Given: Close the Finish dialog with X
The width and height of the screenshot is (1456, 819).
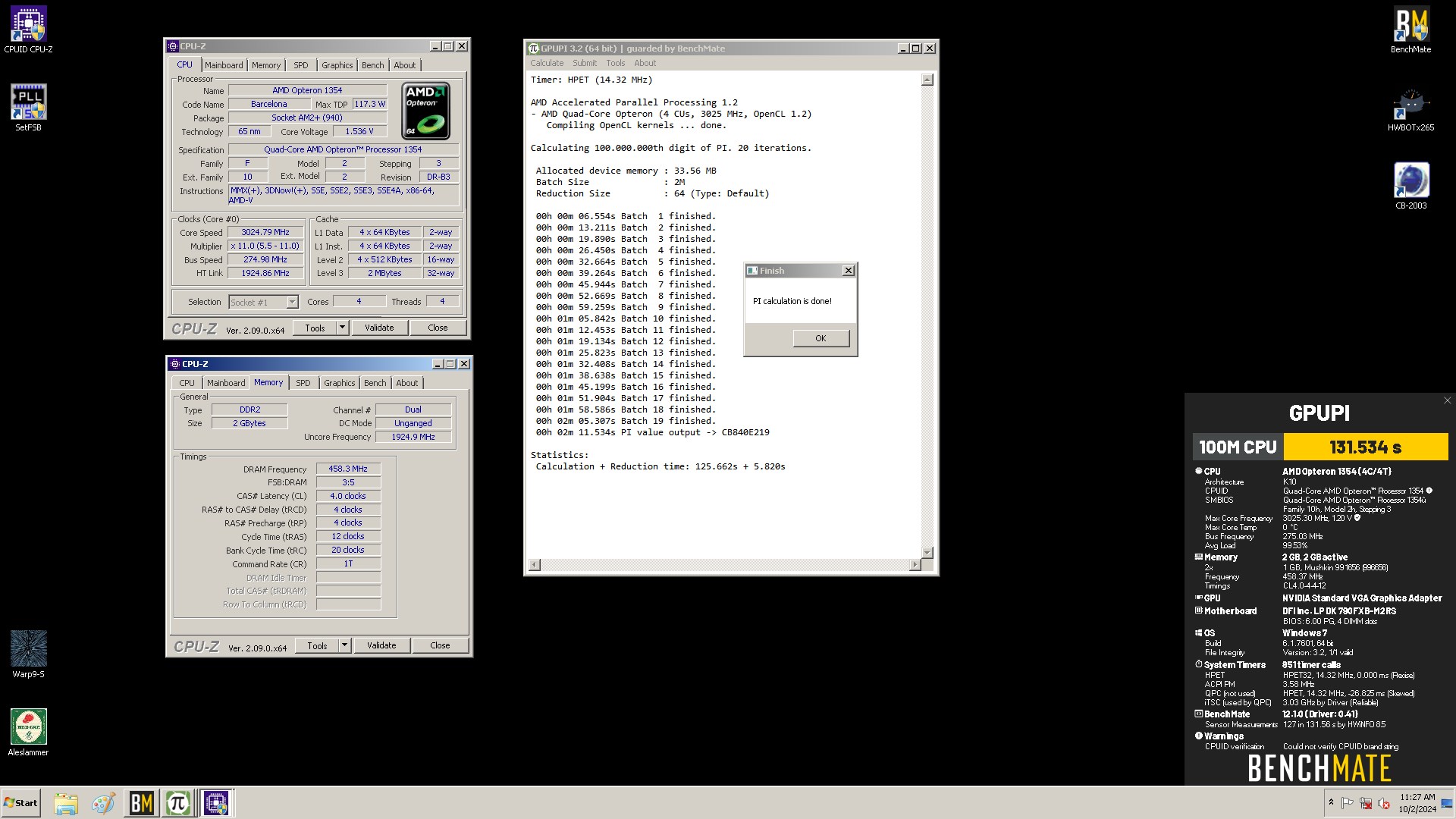Looking at the screenshot, I should pos(849,271).
